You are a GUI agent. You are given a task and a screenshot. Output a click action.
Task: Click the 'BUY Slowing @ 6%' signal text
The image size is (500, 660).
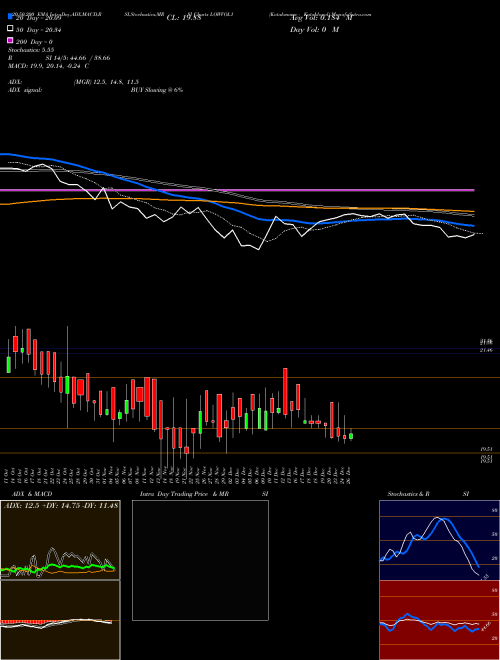[x=157, y=90]
